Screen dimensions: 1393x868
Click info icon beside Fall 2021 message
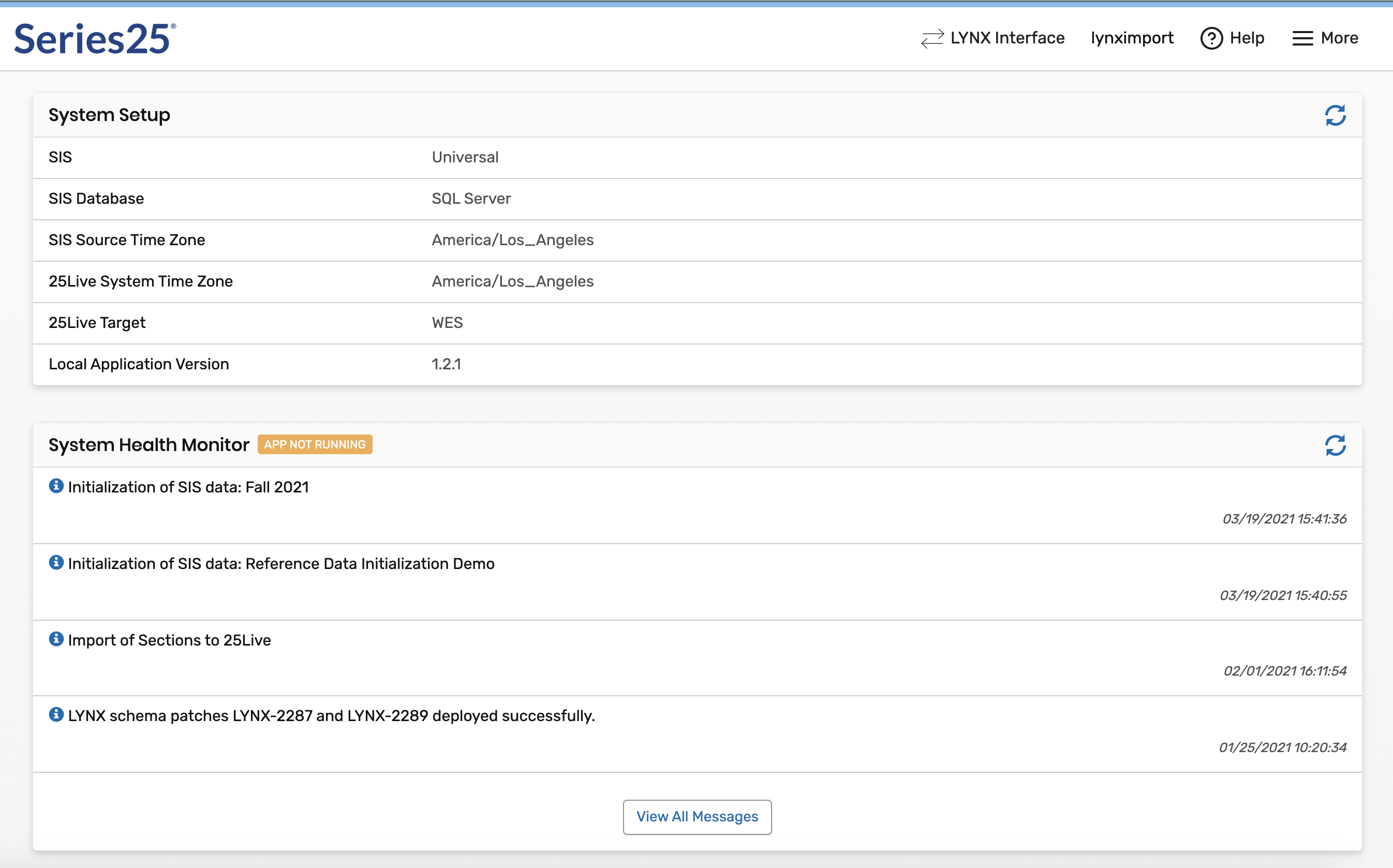click(56, 486)
